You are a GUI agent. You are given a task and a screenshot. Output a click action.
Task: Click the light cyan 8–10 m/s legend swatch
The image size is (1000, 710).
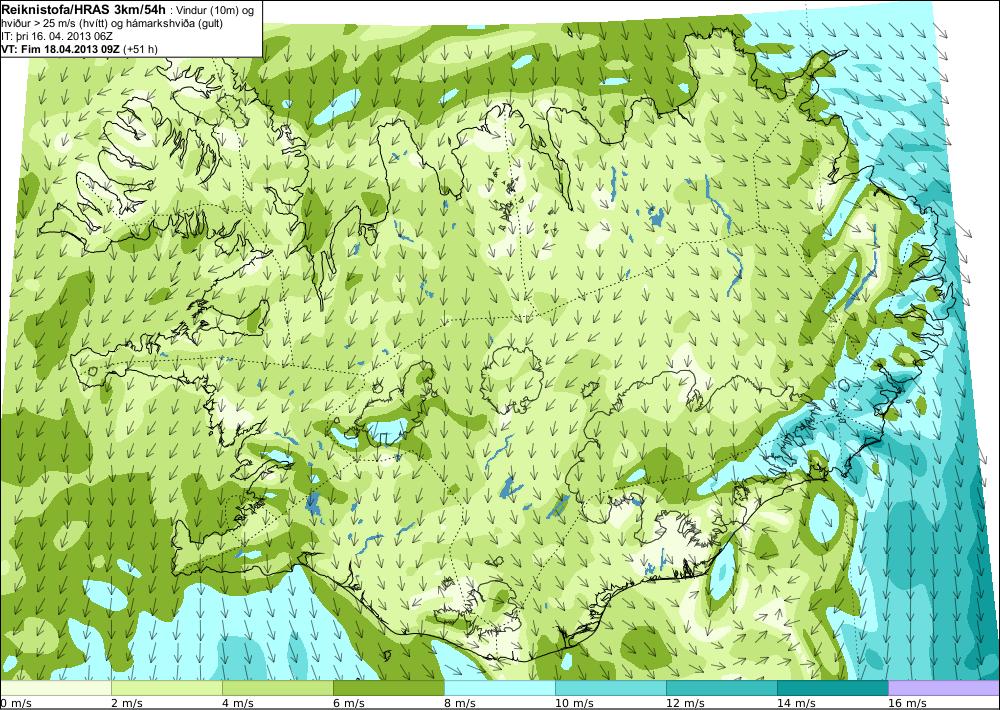(499, 688)
